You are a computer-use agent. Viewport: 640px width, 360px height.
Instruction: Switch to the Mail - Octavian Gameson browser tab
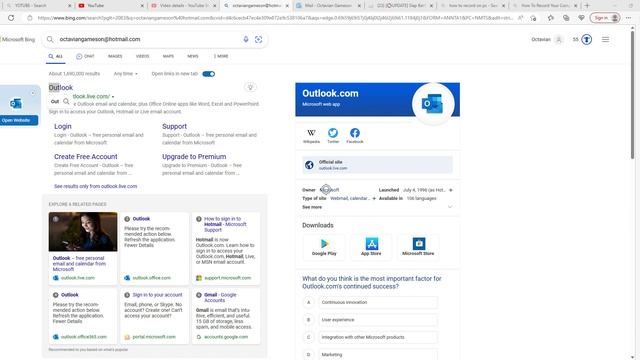point(329,6)
